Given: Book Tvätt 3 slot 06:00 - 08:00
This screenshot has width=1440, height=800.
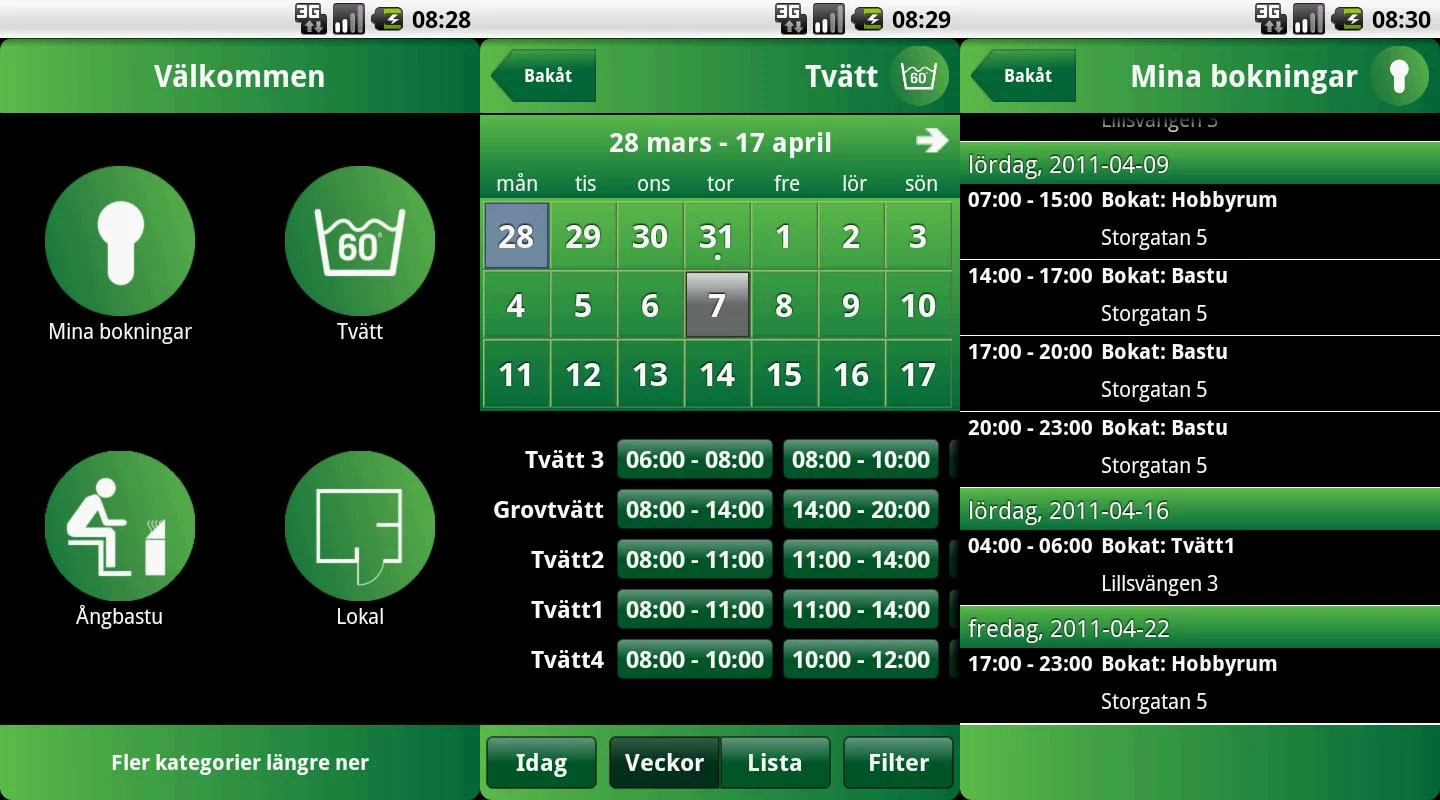Looking at the screenshot, I should 695,460.
